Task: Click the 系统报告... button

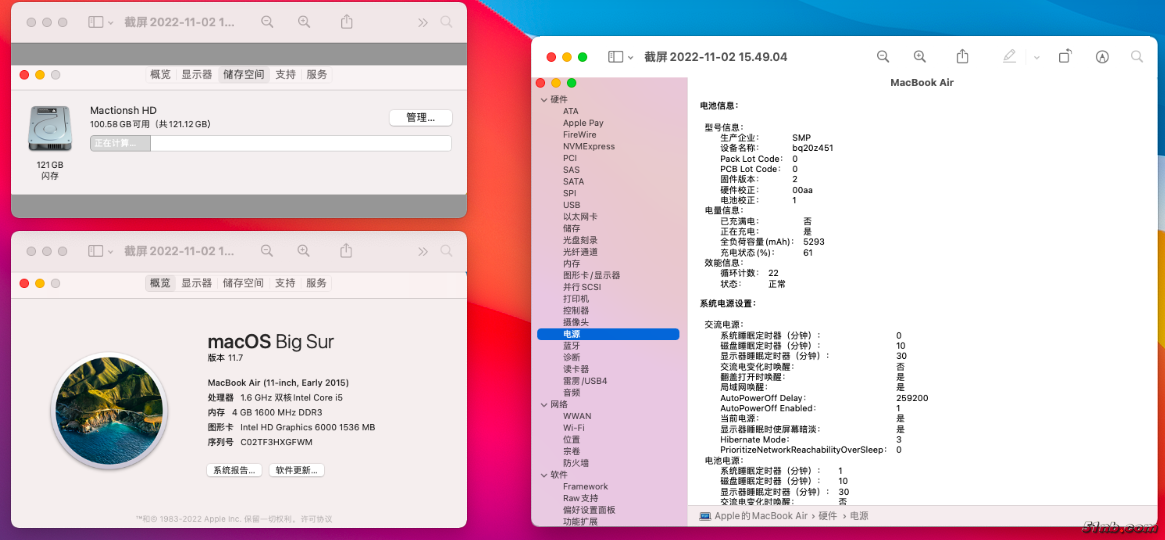Action: [x=234, y=470]
